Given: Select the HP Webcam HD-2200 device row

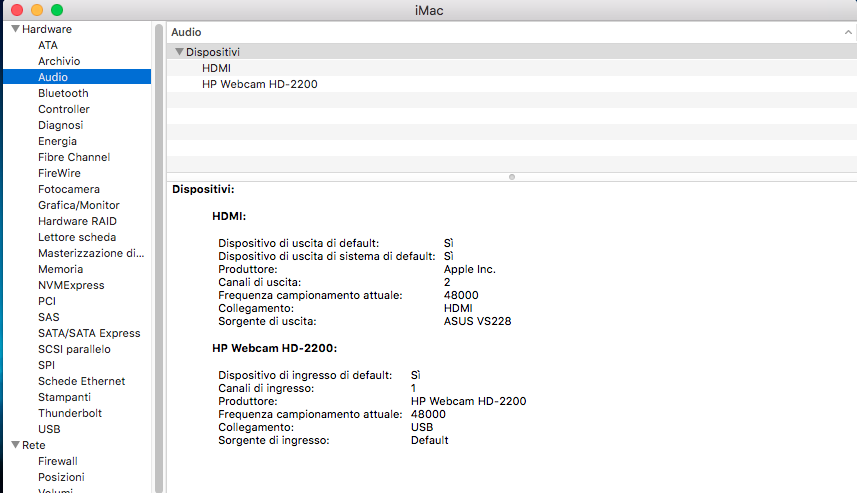Looking at the screenshot, I should 512,84.
